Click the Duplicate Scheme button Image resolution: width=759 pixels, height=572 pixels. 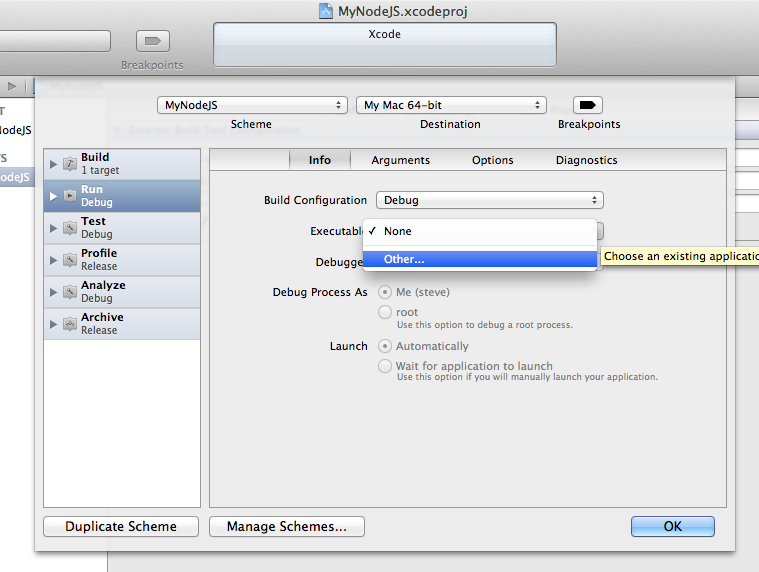pos(121,526)
